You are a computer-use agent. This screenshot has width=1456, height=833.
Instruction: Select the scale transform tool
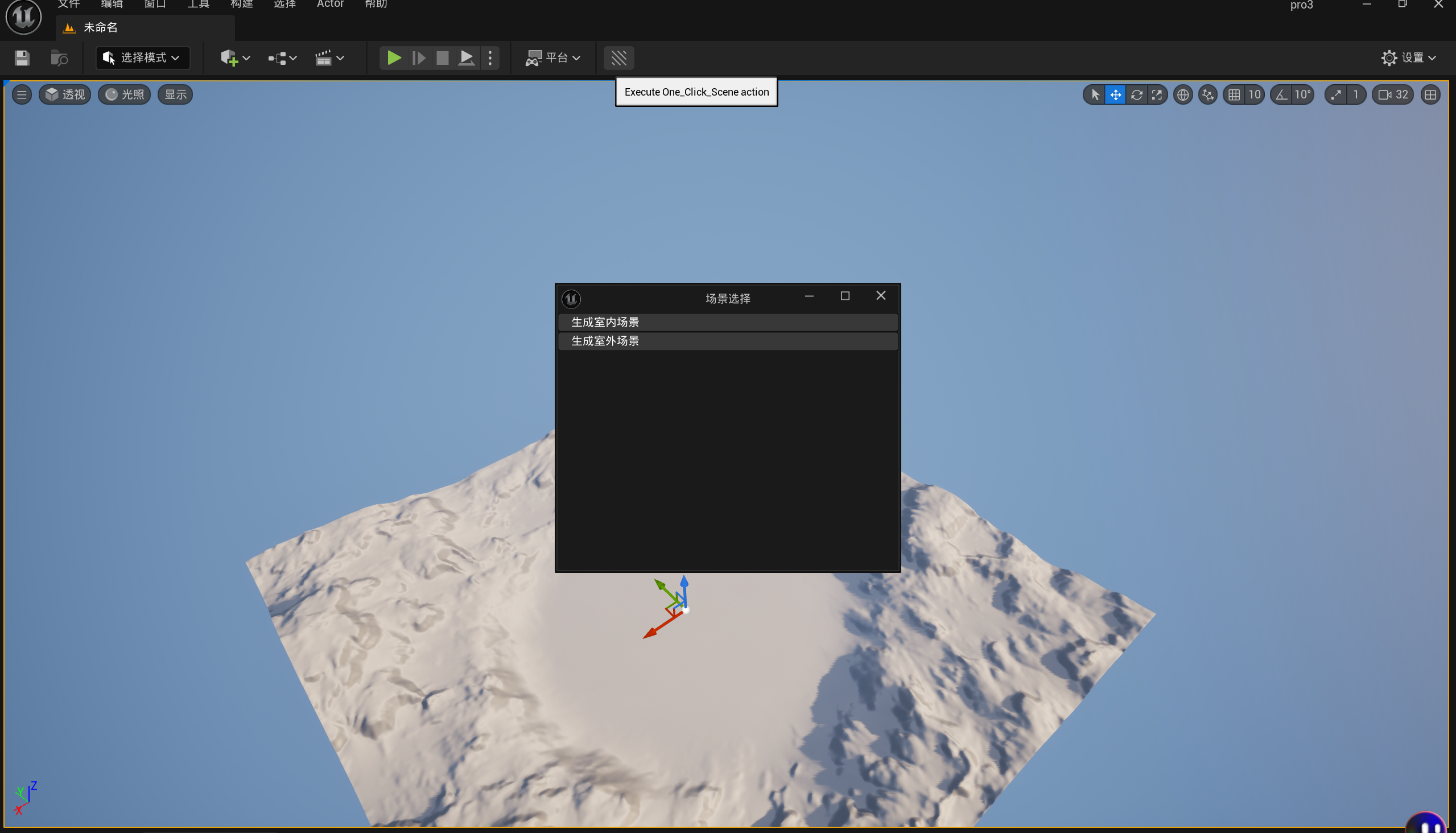click(1157, 94)
